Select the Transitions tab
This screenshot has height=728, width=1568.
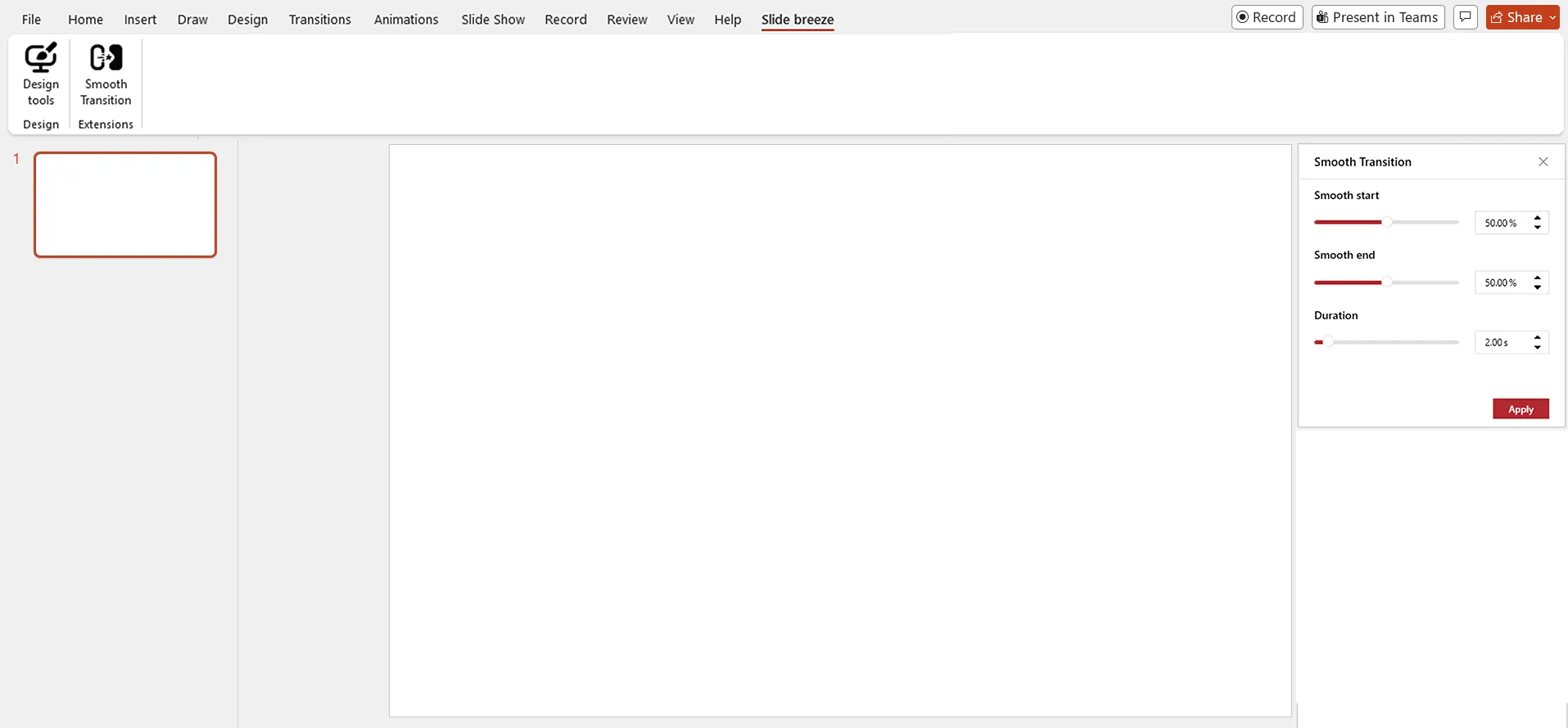(x=319, y=19)
